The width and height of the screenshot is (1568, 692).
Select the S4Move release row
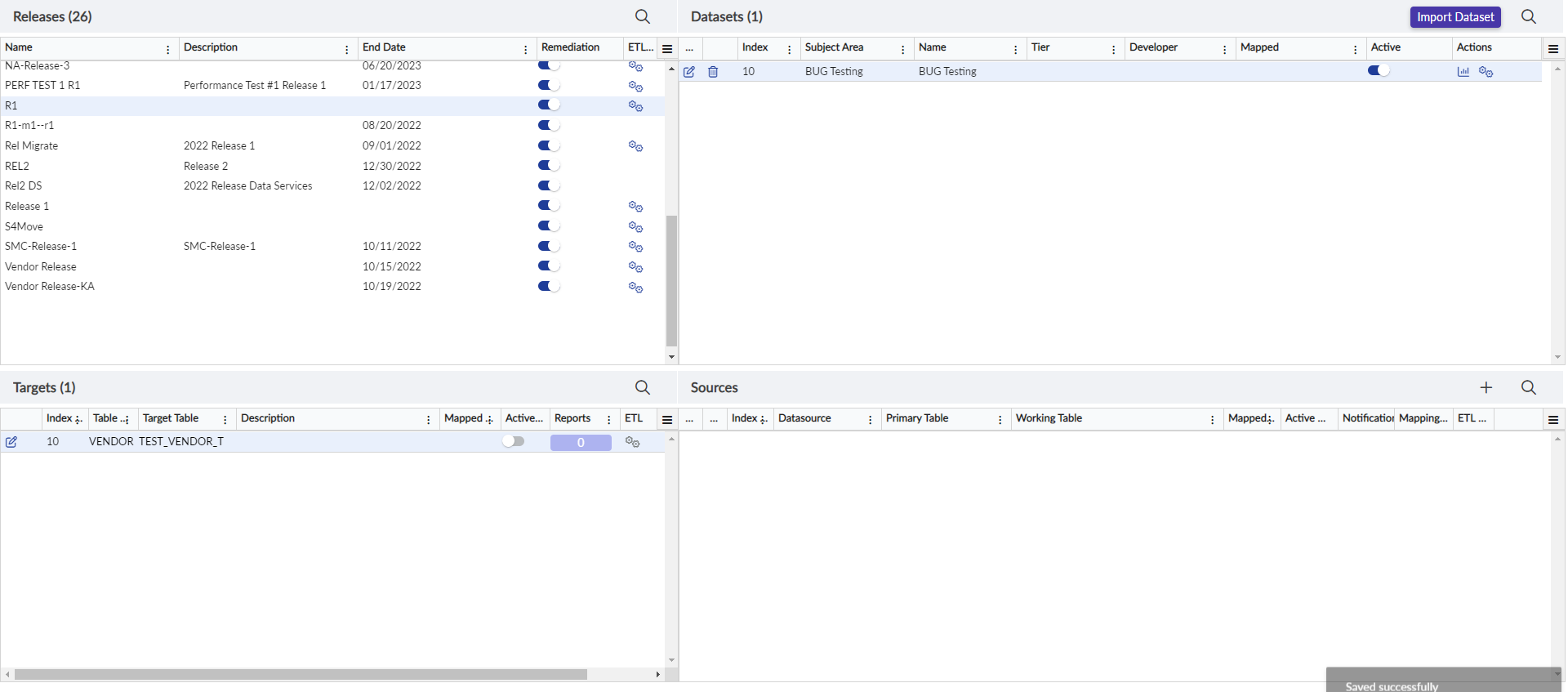point(332,226)
